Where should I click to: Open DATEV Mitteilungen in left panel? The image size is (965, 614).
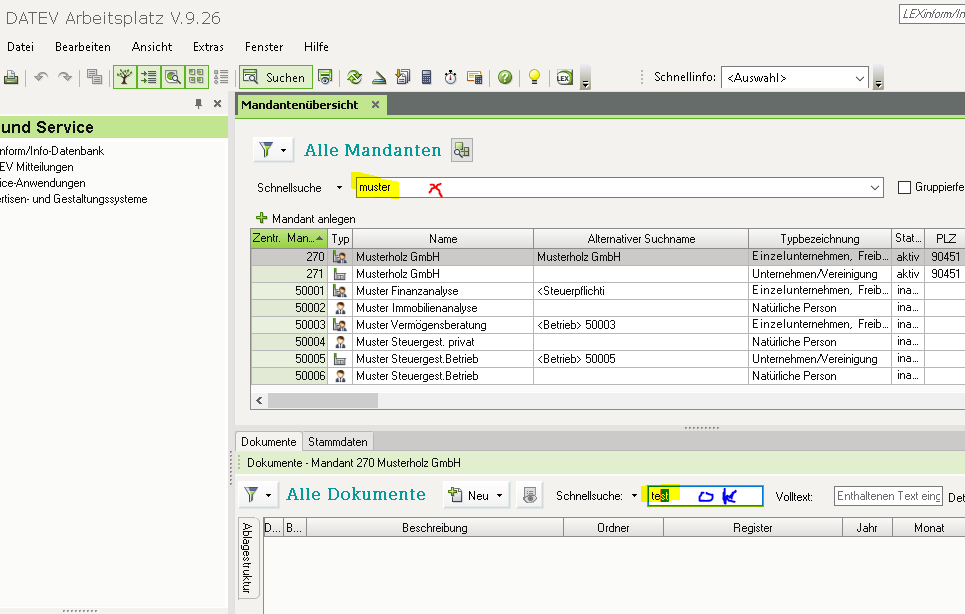(37, 167)
